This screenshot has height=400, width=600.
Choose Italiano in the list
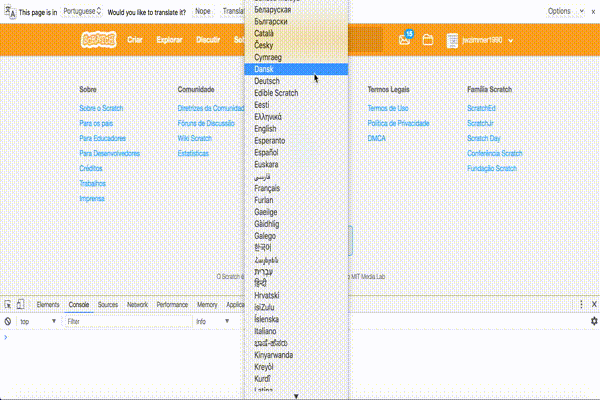click(x=296, y=331)
